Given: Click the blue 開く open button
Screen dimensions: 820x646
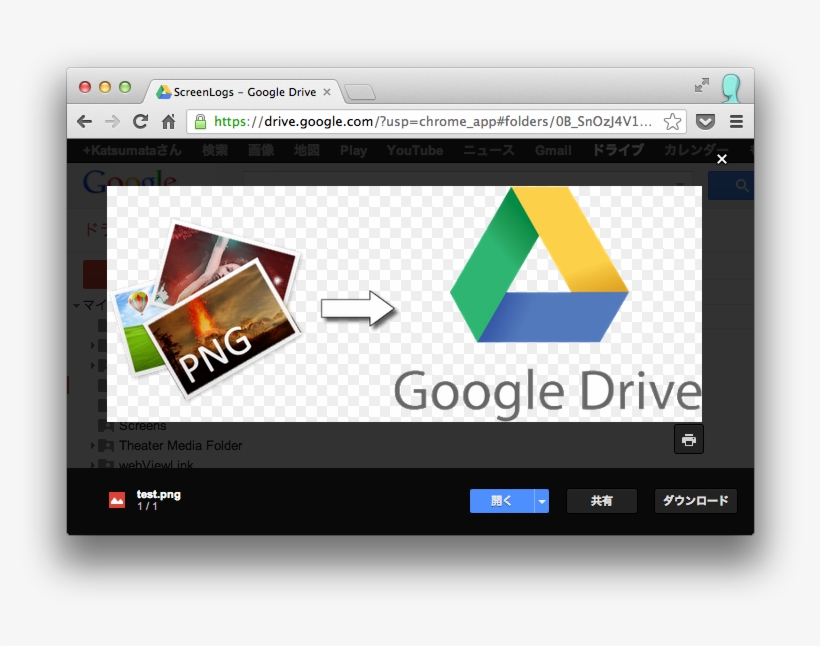Looking at the screenshot, I should point(502,501).
